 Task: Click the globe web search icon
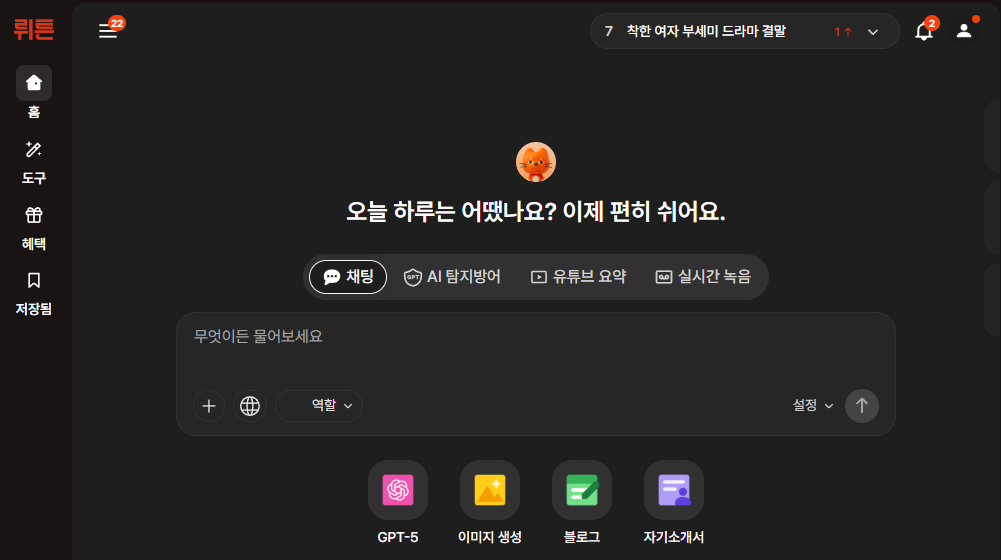click(x=250, y=406)
